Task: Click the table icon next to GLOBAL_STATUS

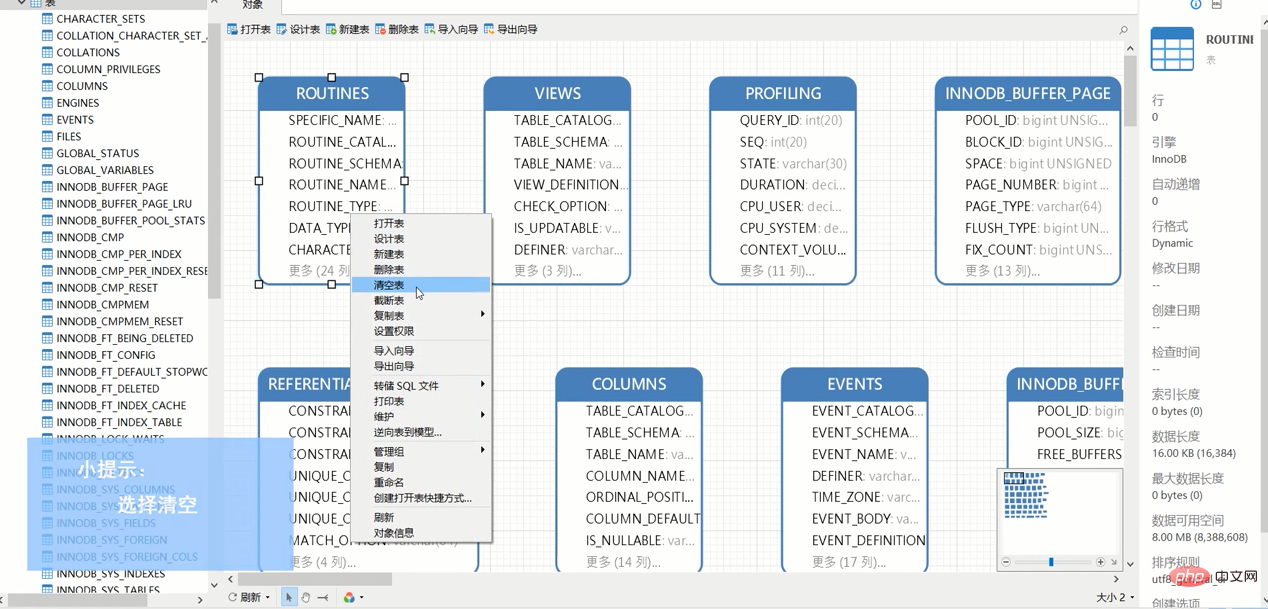Action: tap(47, 153)
